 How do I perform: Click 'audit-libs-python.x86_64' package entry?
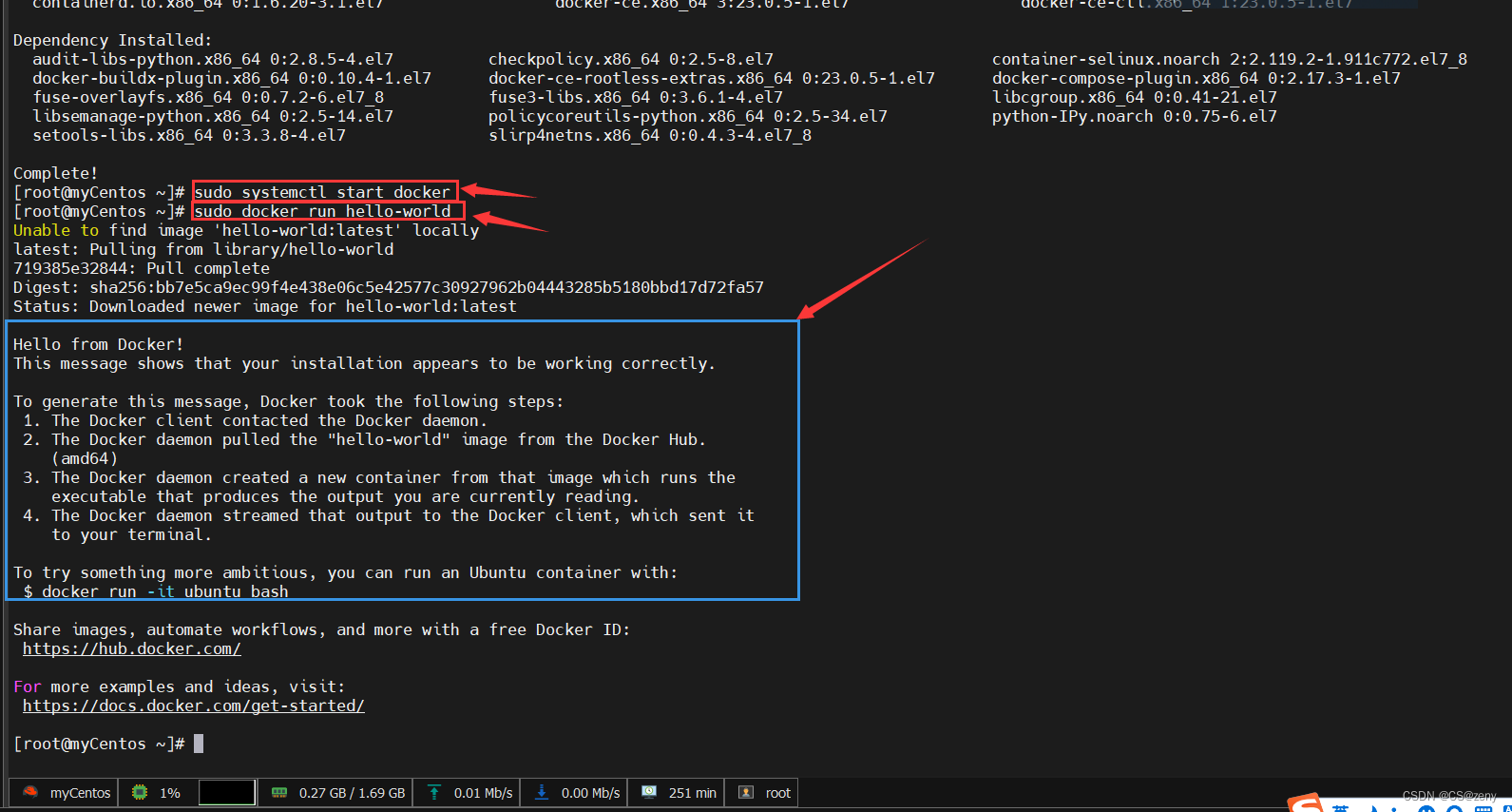coord(213,59)
